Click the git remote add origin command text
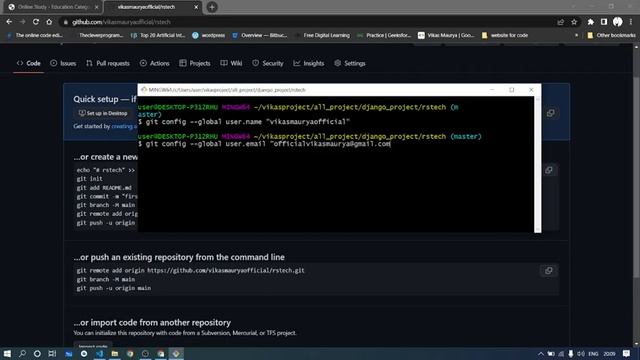This screenshot has width=640, height=360. (x=190, y=270)
